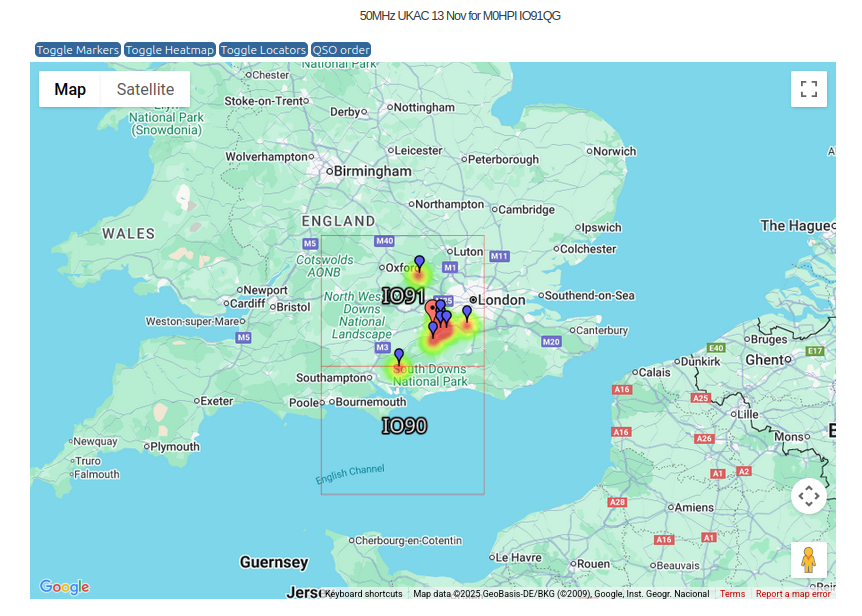Image resolution: width=862 pixels, height=616 pixels.
Task: Click the IO91 locator label
Action: (403, 296)
